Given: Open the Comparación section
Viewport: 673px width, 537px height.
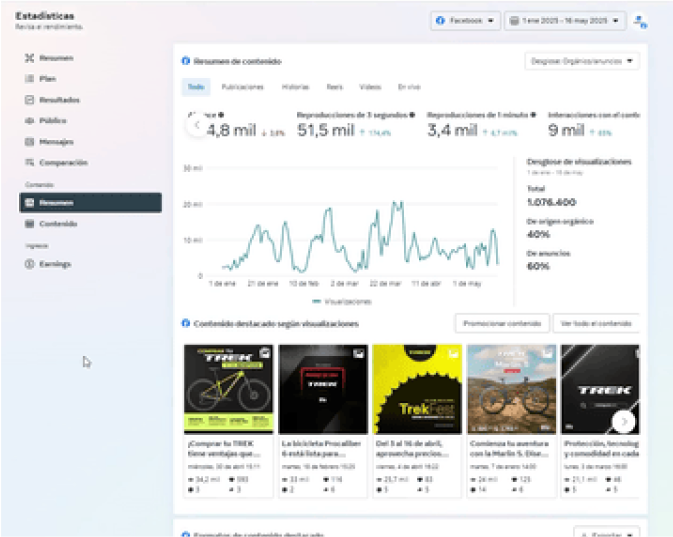Looking at the screenshot, I should coord(62,163).
